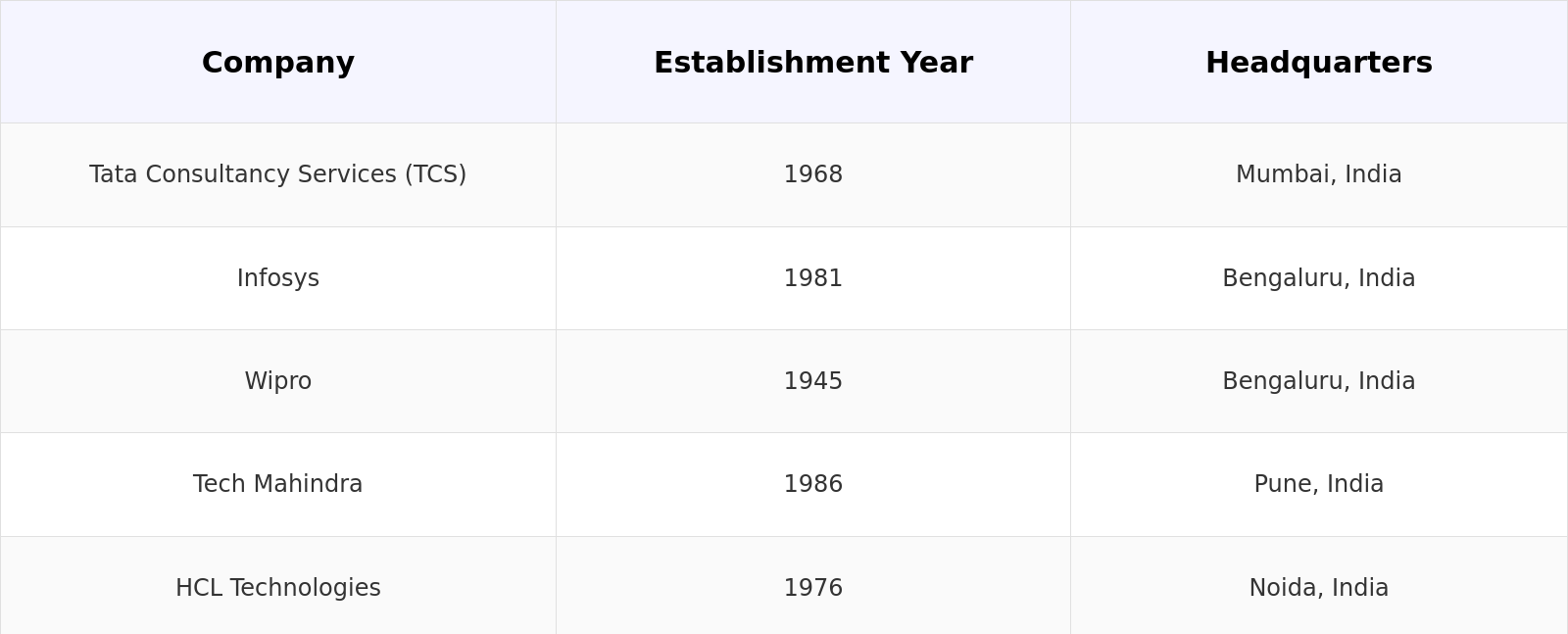This screenshot has width=1568, height=634.
Task: Select the Mumbai, India headquarters cell
Action: [1318, 174]
